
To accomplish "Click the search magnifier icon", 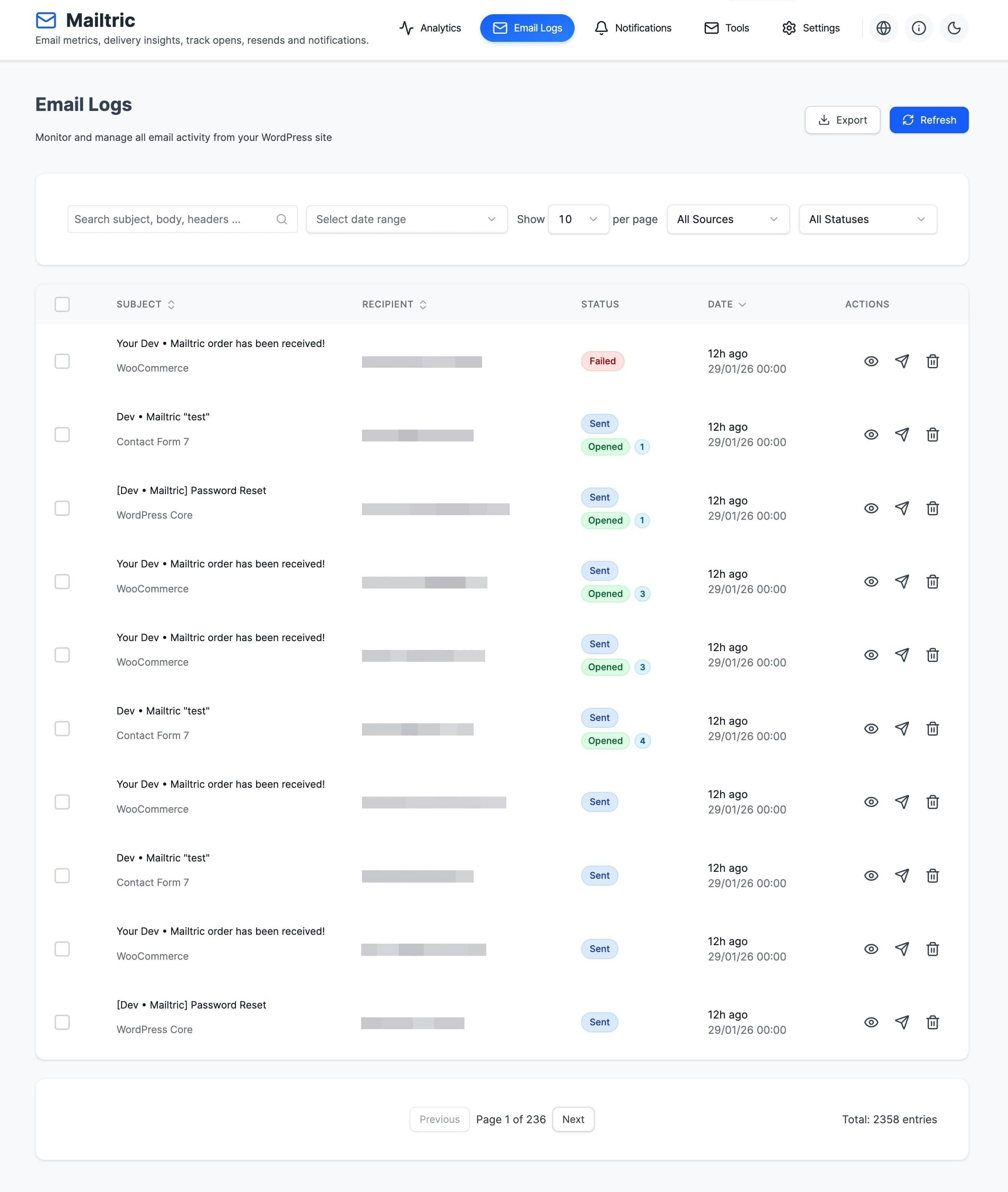I will click(x=282, y=220).
